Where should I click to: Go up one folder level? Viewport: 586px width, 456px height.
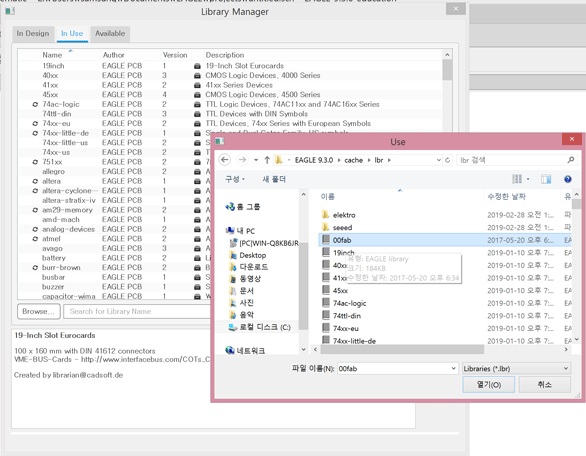coord(267,160)
